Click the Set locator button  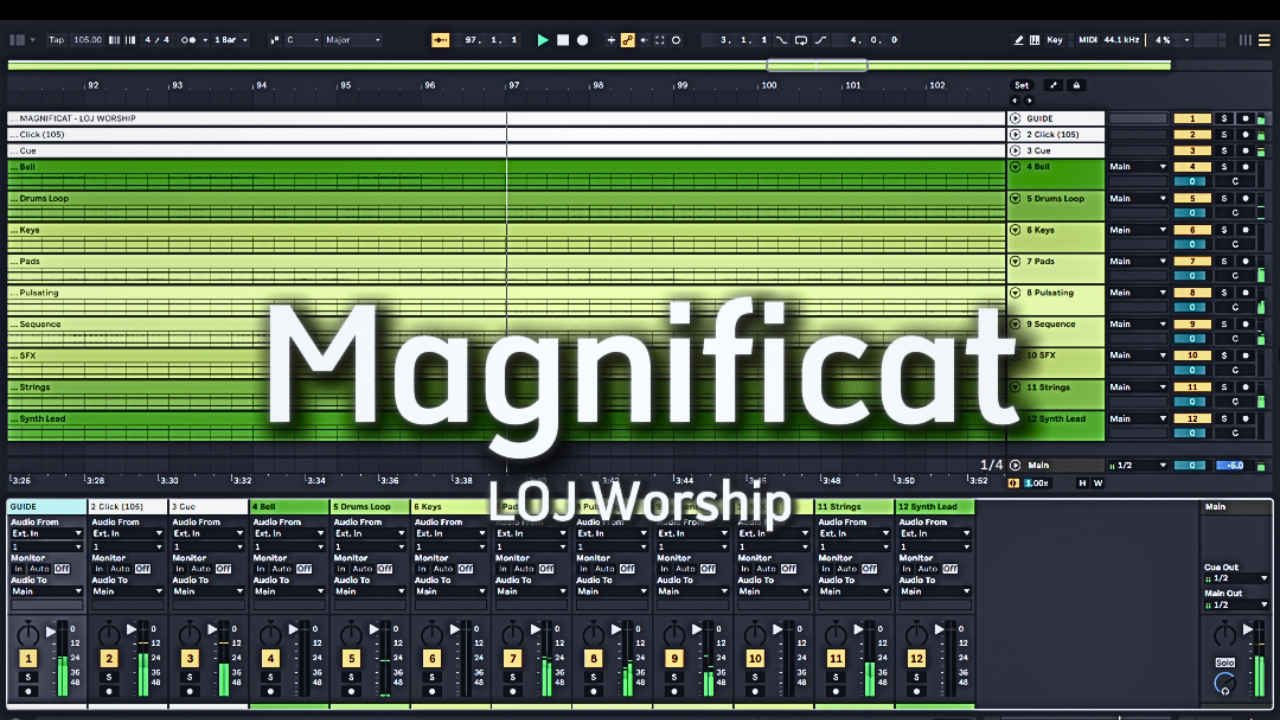point(1021,85)
